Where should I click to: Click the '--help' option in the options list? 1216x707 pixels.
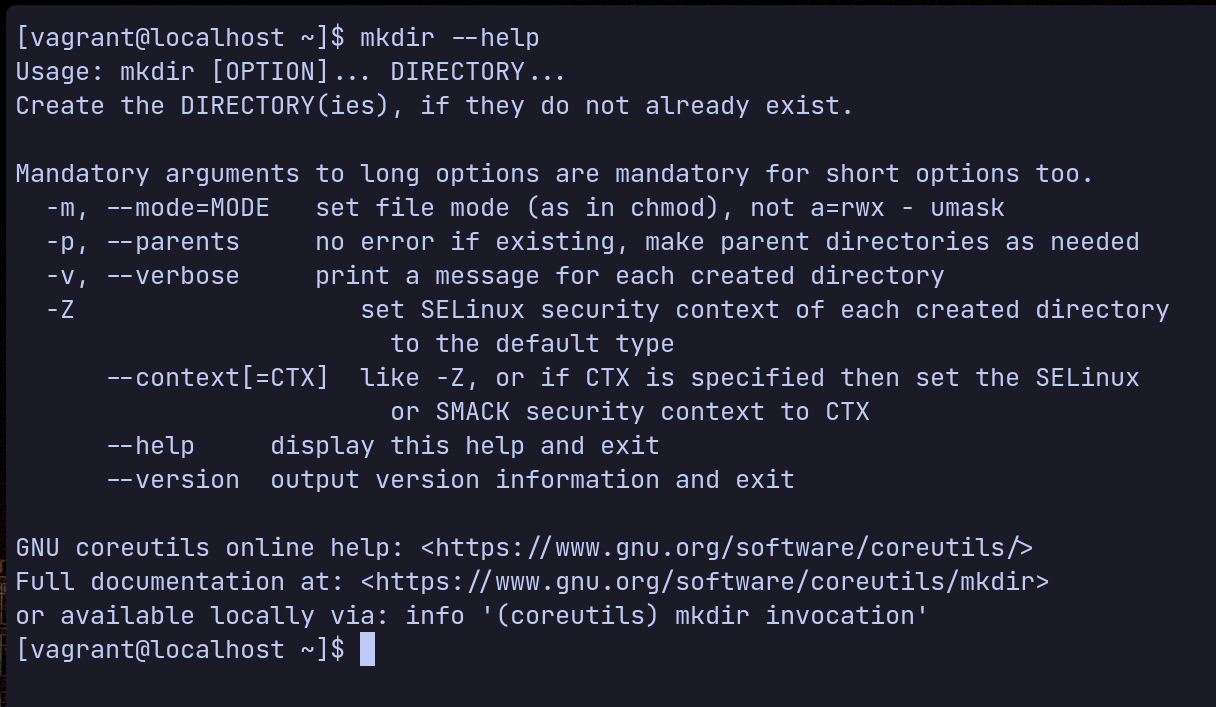click(150, 446)
